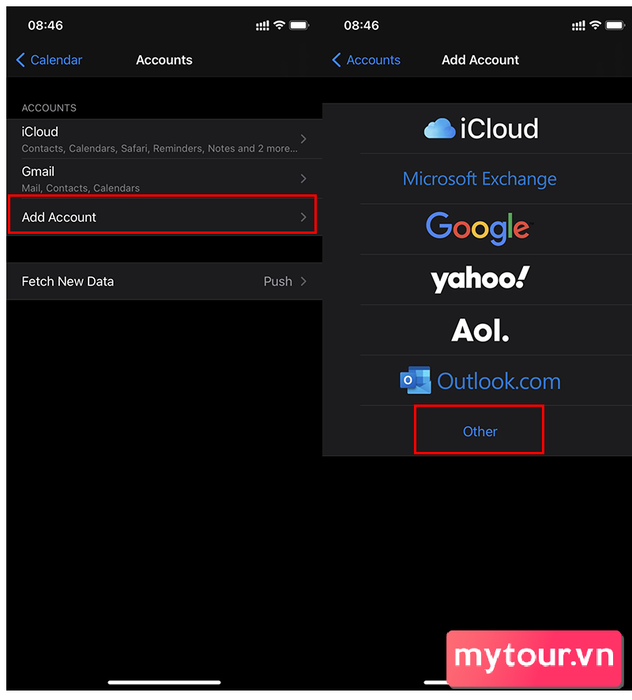Viewport: 632px width, 700px height.
Task: Tap chevron on Add Account row
Action: pos(304,217)
